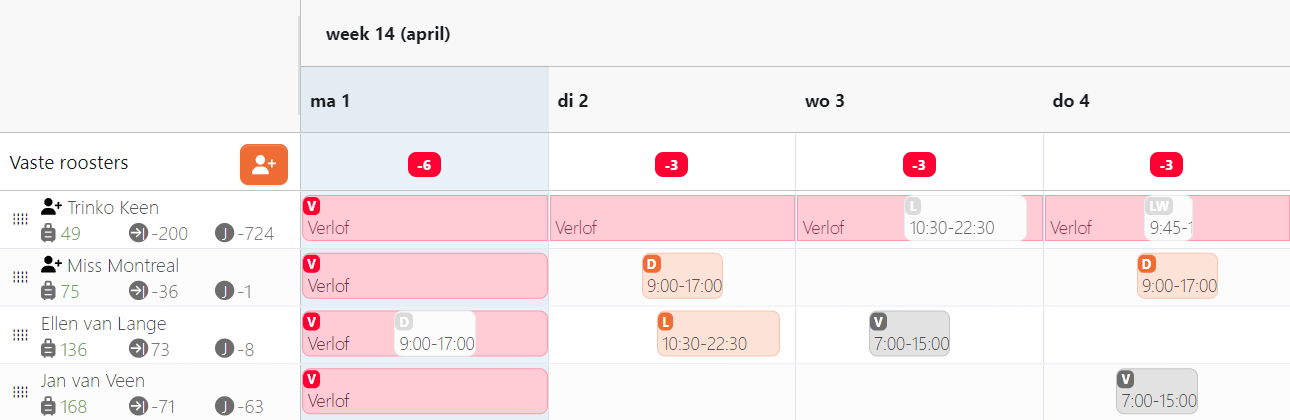Image resolution: width=1290 pixels, height=420 pixels.
Task: Click the week 14 (april) header
Action: click(x=388, y=34)
